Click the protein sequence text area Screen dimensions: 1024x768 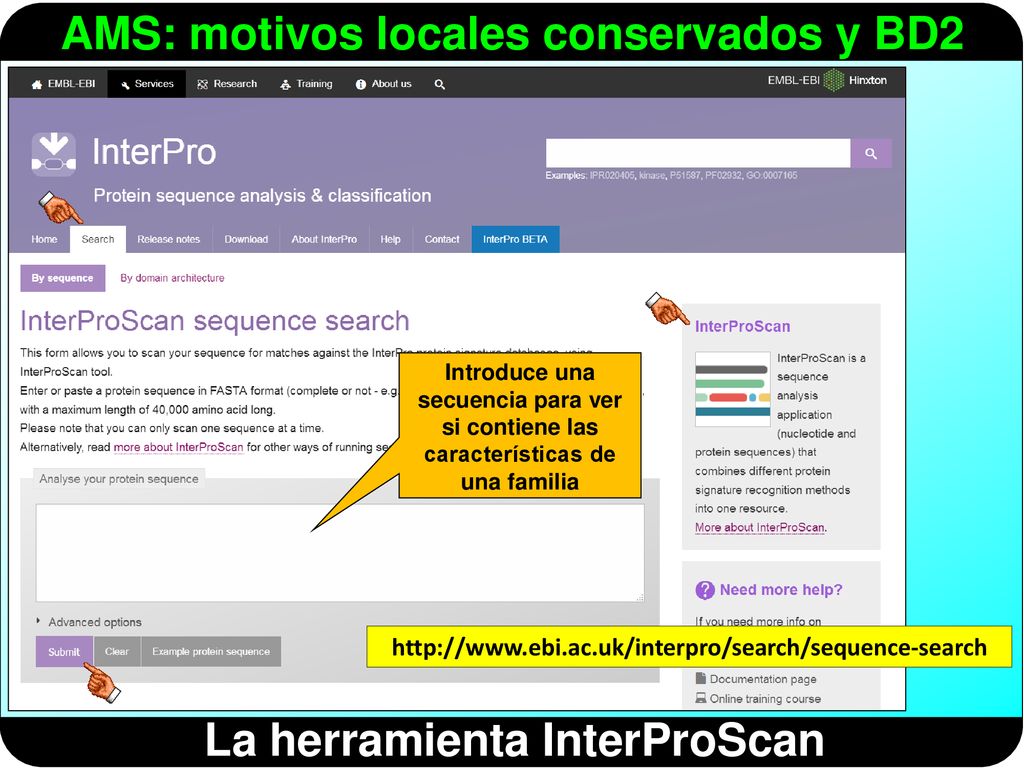click(340, 552)
